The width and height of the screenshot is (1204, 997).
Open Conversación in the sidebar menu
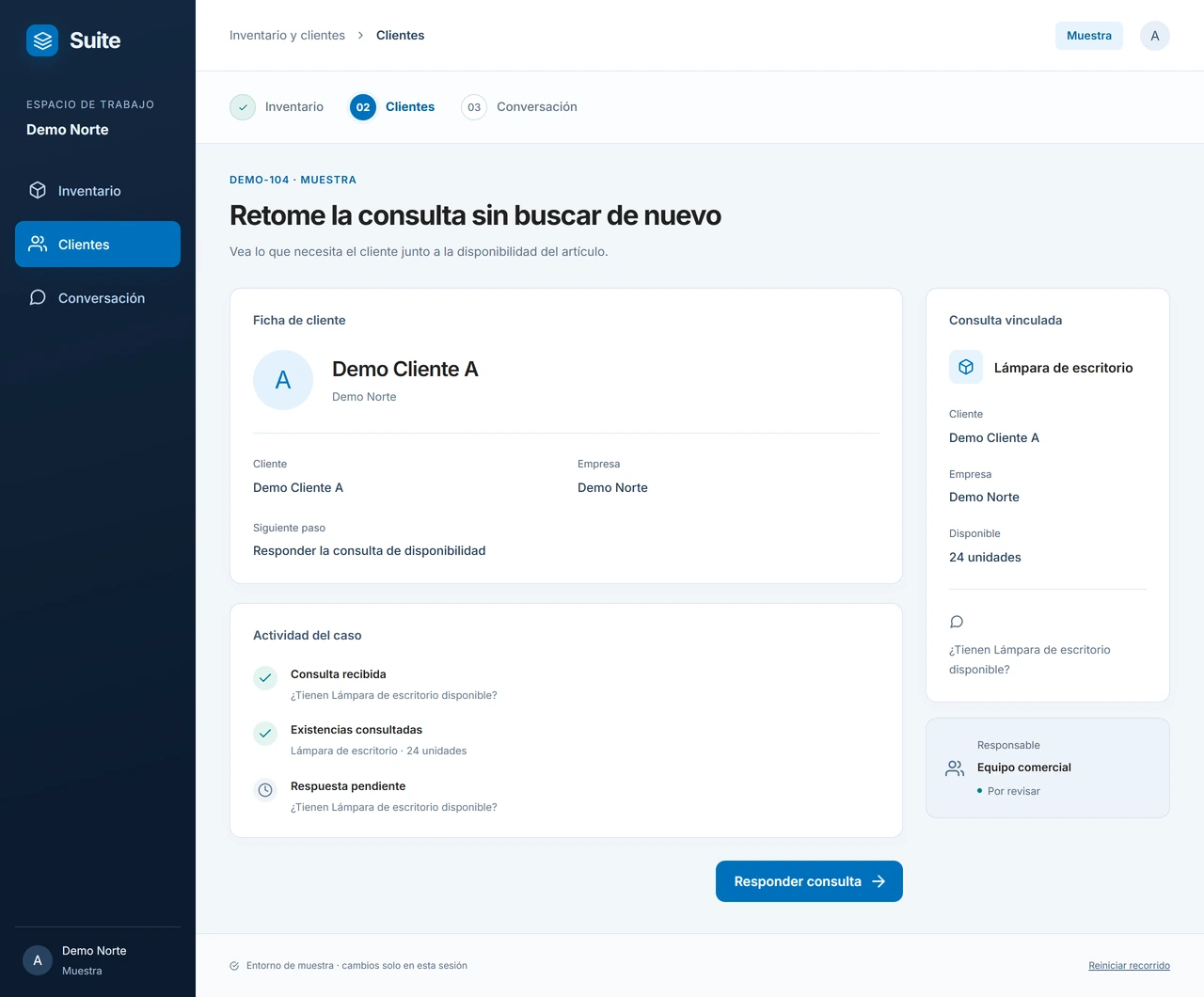coord(98,297)
